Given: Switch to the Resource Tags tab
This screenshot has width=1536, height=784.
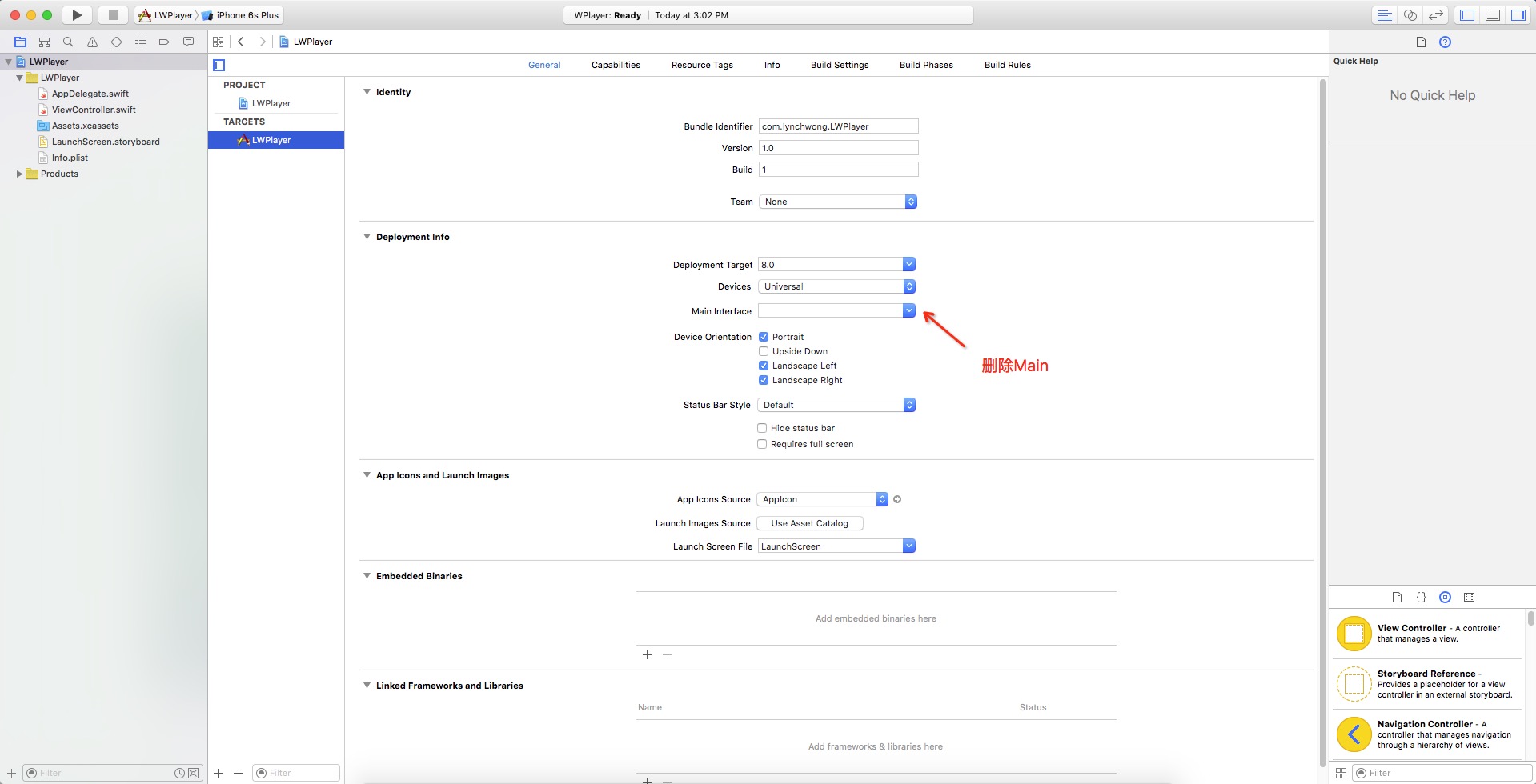Looking at the screenshot, I should (x=702, y=65).
